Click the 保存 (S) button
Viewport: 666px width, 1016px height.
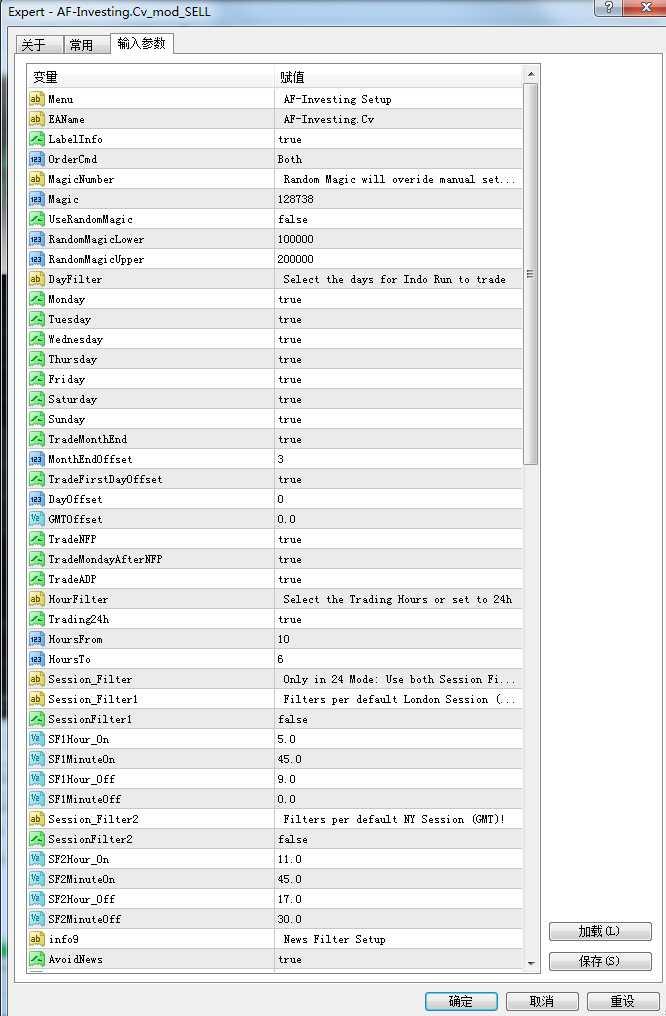[x=600, y=961]
